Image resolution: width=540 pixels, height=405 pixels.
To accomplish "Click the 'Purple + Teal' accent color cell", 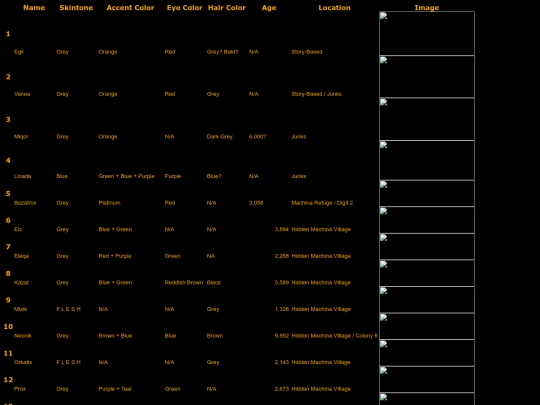I will pos(115,389).
